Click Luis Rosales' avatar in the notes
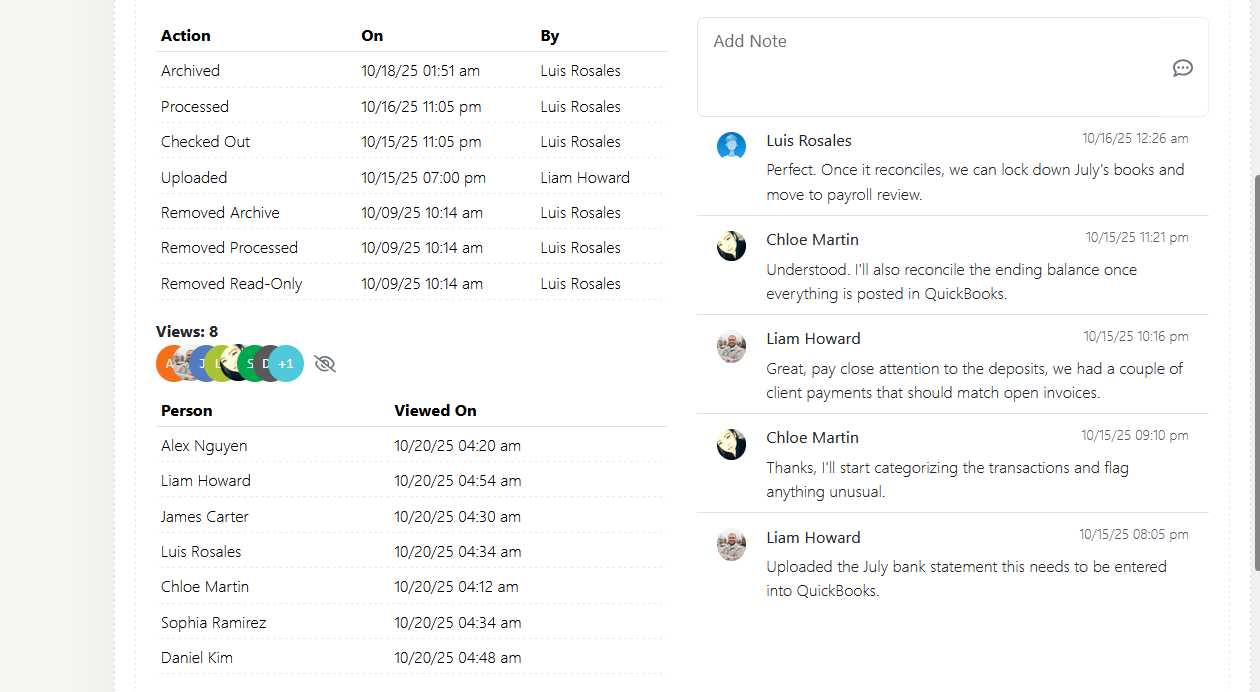 click(x=731, y=146)
